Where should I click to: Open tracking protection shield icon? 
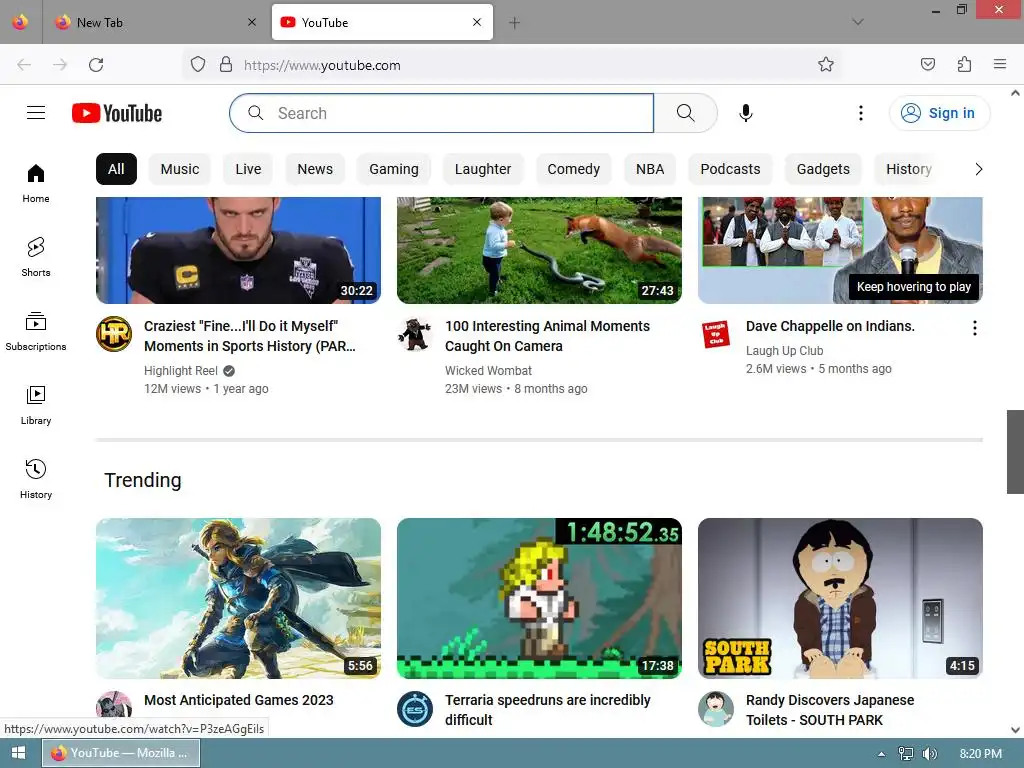click(x=198, y=64)
